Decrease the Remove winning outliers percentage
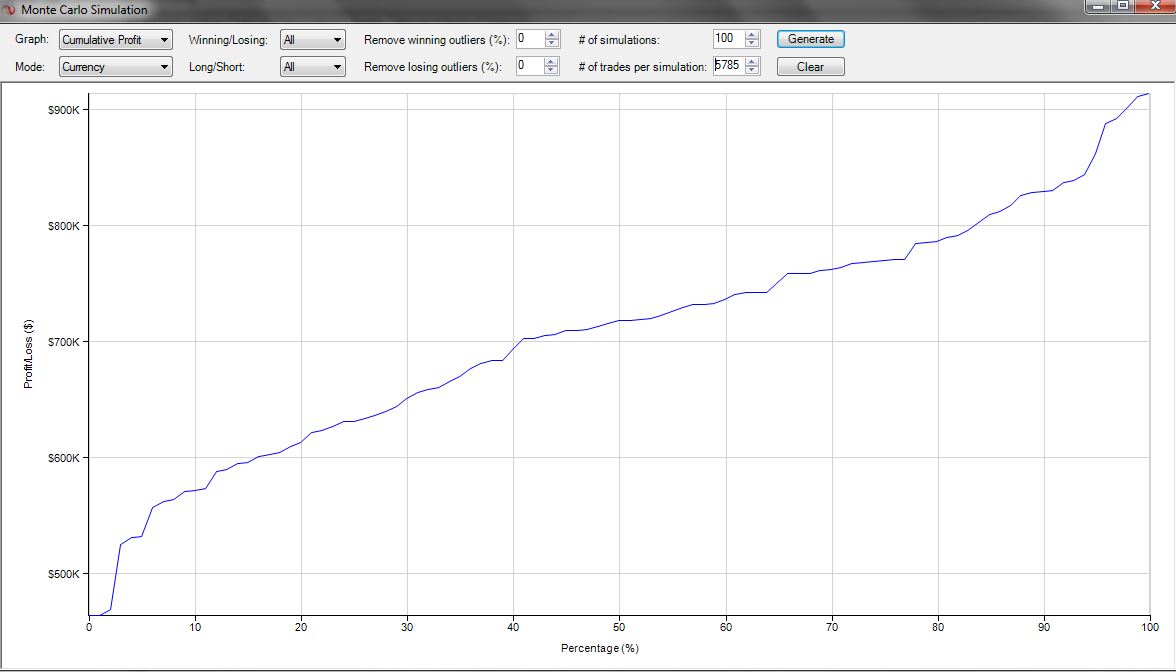This screenshot has height=672, width=1176. click(551, 44)
